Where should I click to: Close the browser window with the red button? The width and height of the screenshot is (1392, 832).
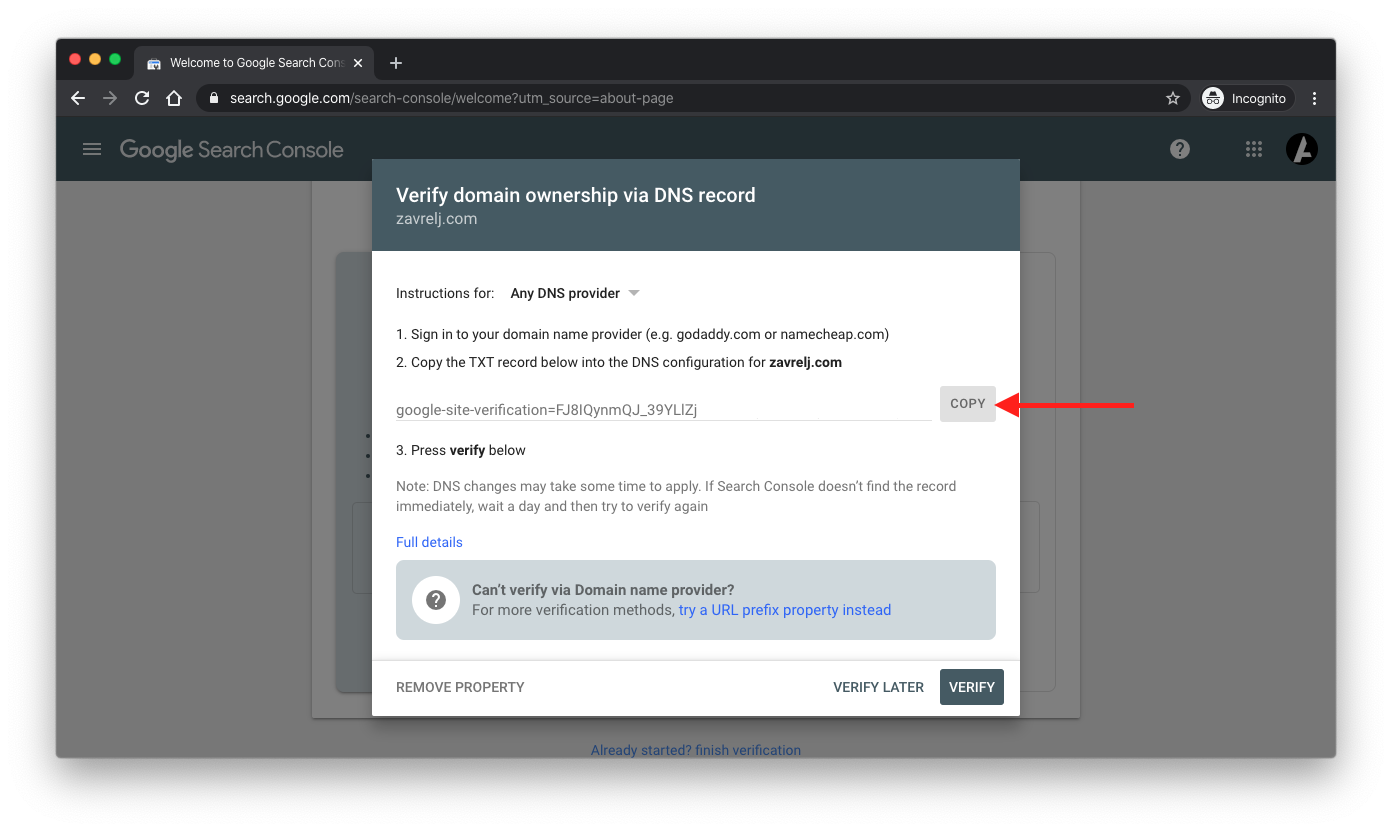(75, 60)
